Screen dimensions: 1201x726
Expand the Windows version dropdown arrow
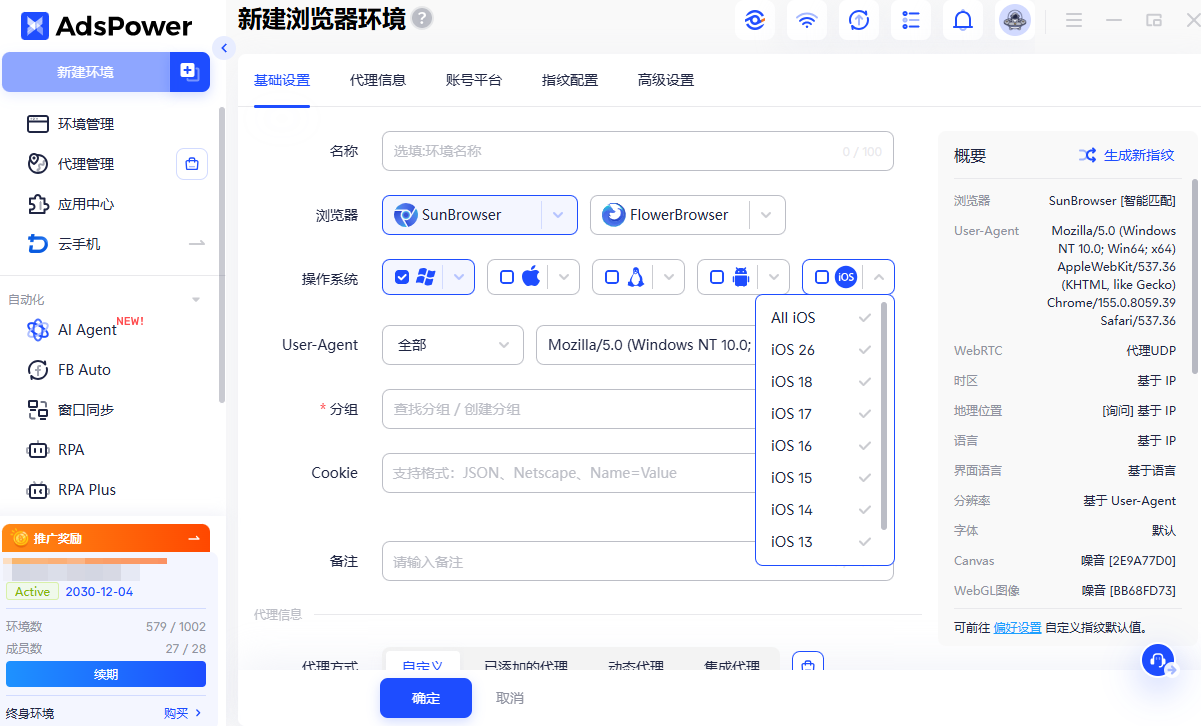[459, 277]
